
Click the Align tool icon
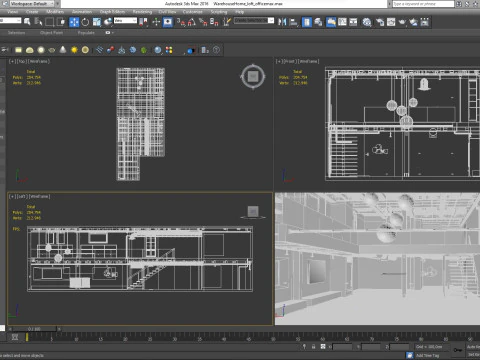tap(294, 22)
